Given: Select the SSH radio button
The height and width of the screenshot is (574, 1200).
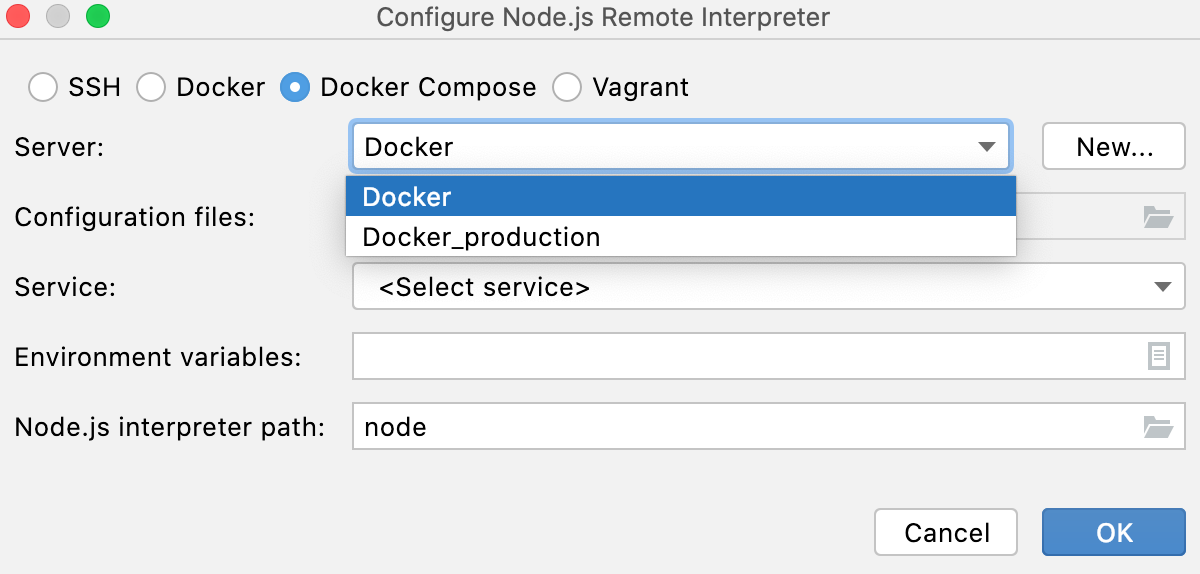Looking at the screenshot, I should pos(43,88).
